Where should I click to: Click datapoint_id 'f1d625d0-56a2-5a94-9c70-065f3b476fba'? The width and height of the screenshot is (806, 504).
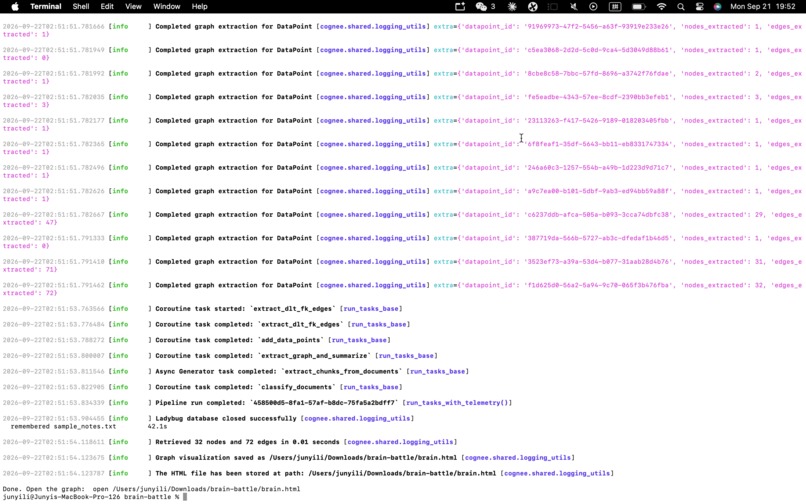(597, 285)
